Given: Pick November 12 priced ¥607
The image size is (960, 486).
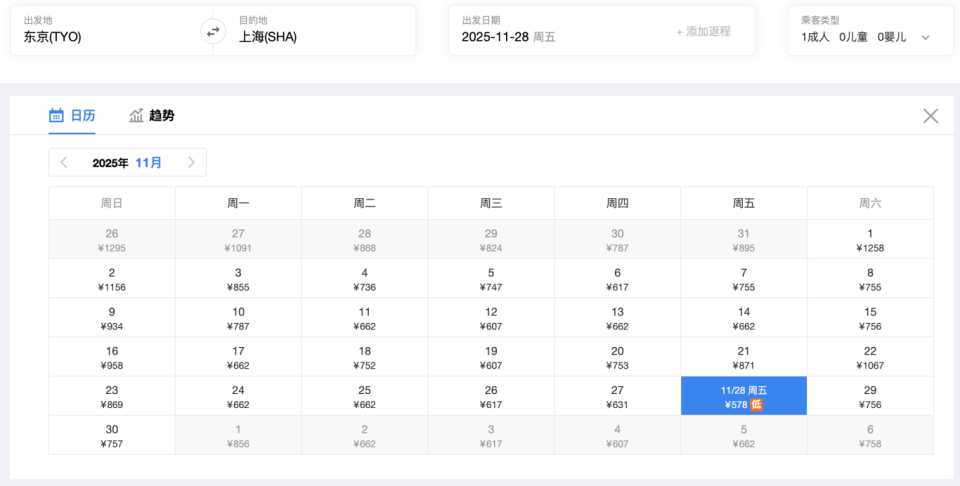Looking at the screenshot, I should point(491,318).
